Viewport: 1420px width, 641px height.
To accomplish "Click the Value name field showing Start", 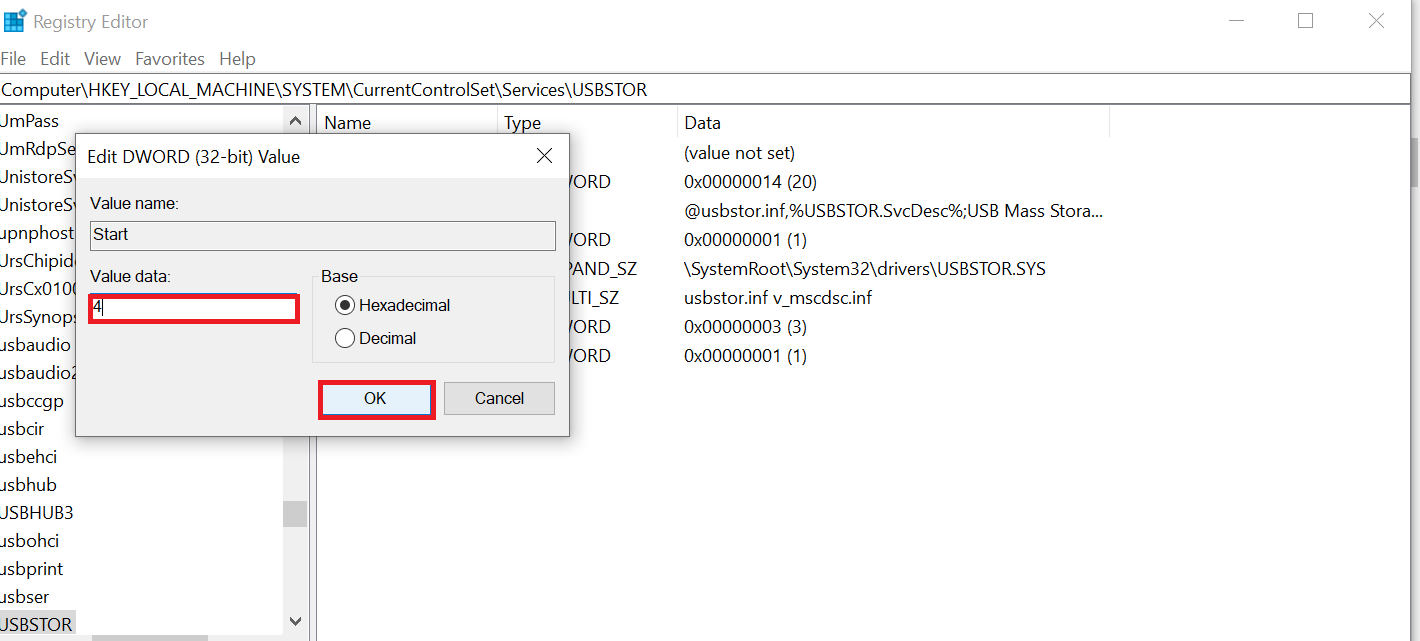I will point(322,235).
